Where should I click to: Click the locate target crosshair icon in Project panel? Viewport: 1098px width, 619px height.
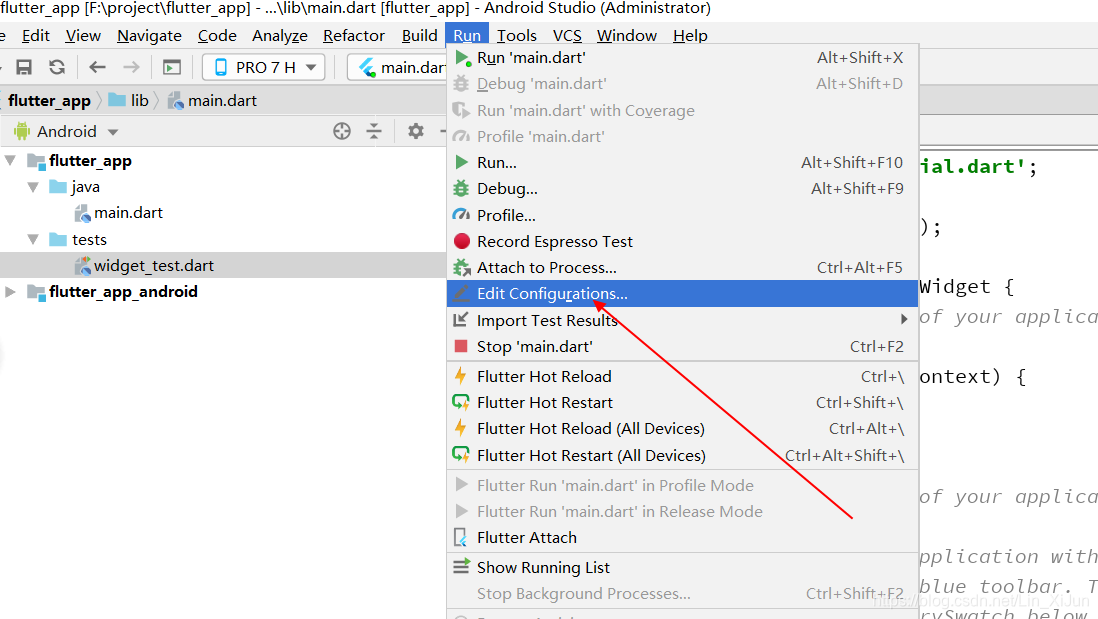pyautogui.click(x=342, y=131)
